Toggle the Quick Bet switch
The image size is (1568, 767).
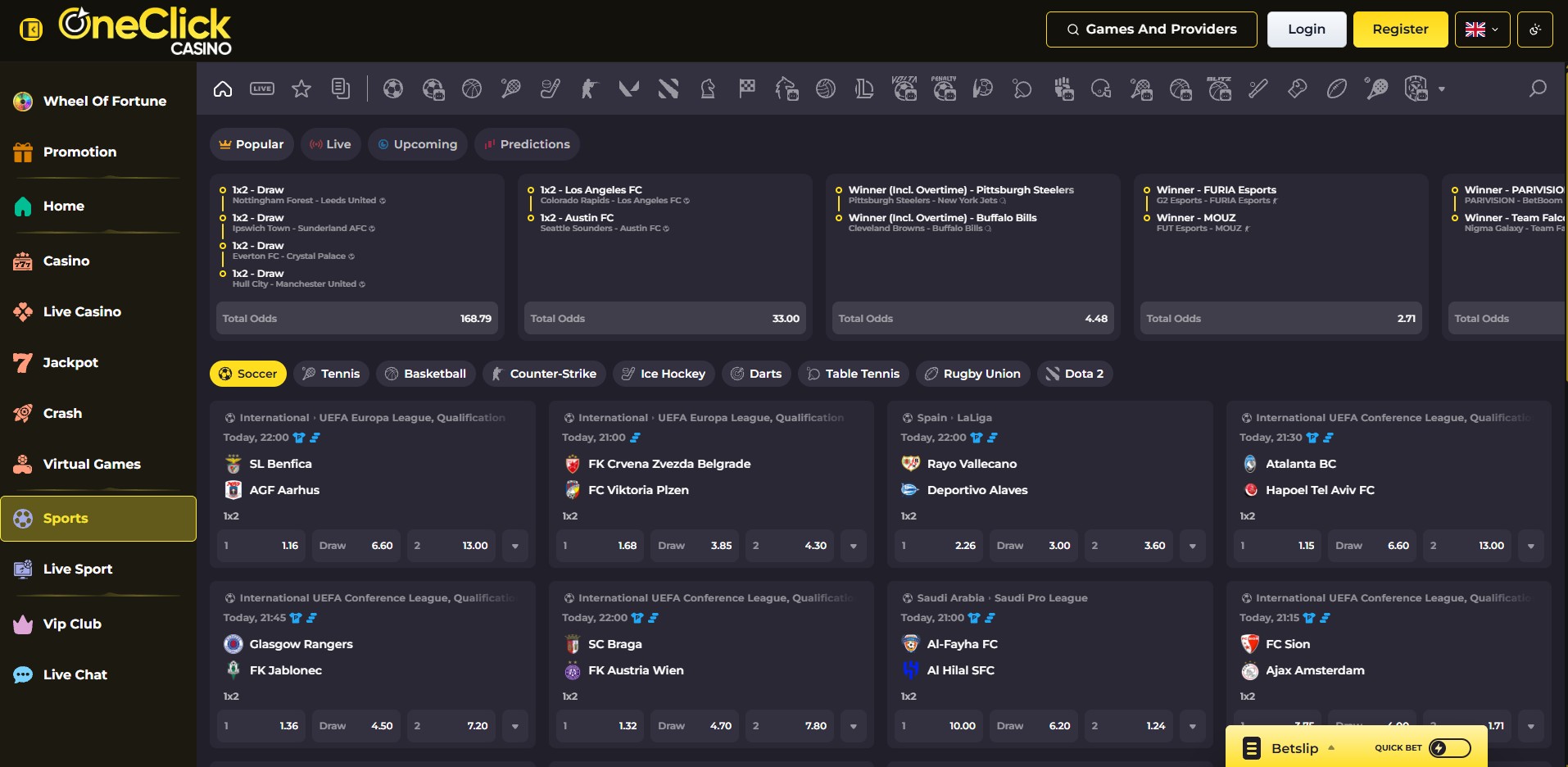coord(1450,747)
